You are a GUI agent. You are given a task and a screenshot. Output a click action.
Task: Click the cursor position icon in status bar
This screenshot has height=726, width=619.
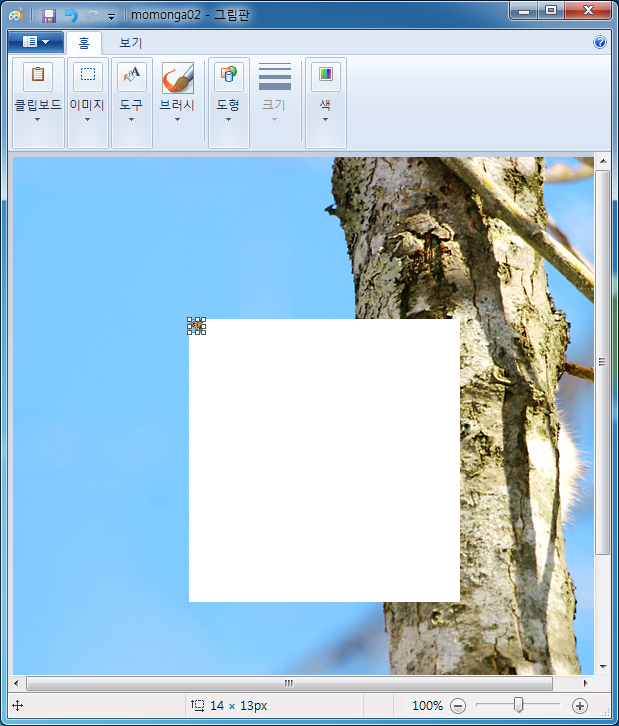tap(18, 706)
